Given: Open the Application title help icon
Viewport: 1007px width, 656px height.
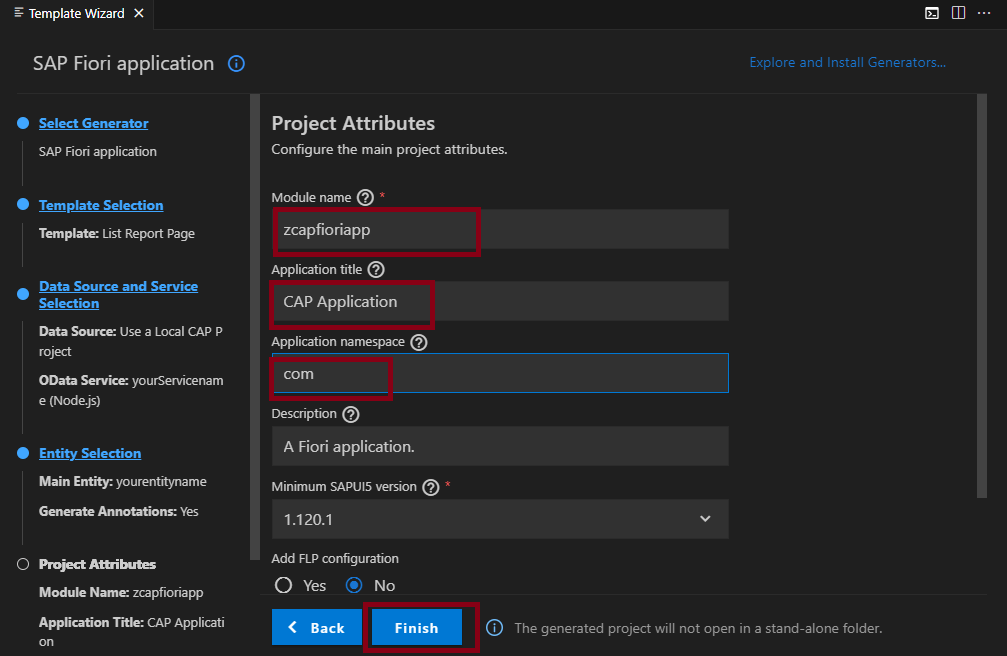Looking at the screenshot, I should pos(376,269).
